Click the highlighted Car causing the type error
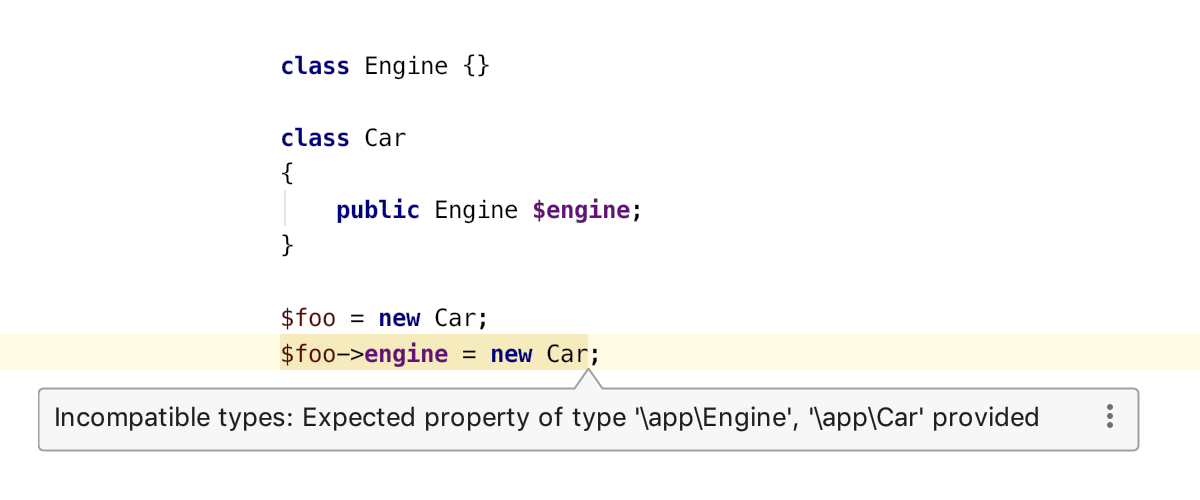The width and height of the screenshot is (1200, 500). tap(567, 354)
